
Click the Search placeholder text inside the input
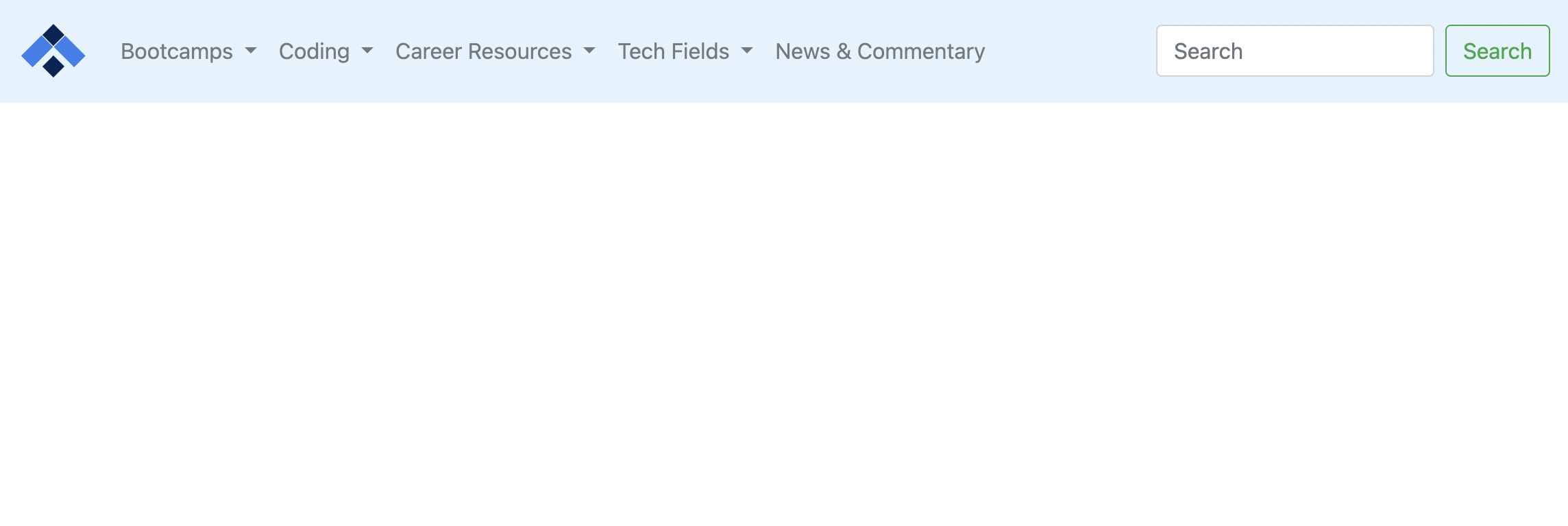tap(1208, 51)
